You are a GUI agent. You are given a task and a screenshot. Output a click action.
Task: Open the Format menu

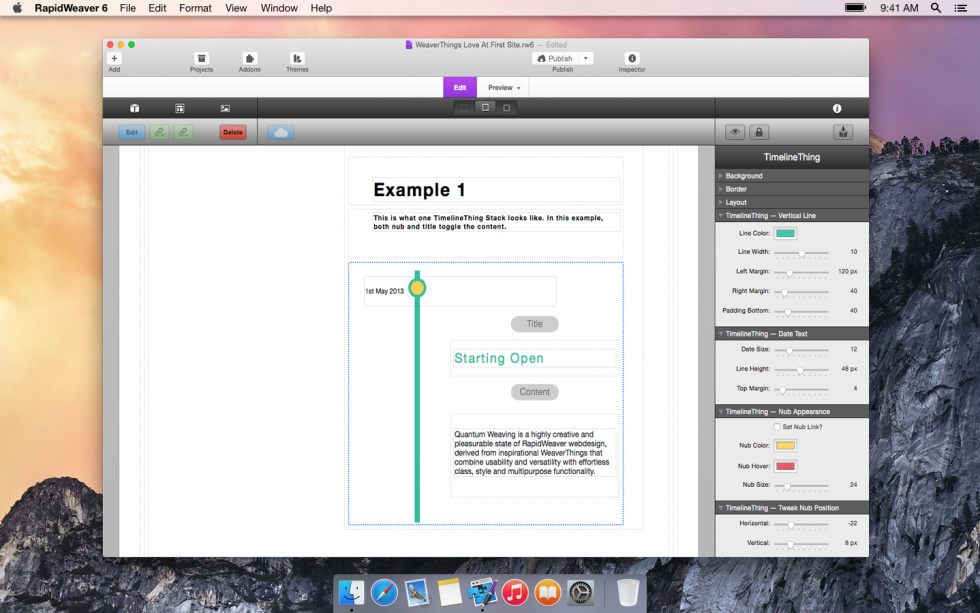tap(195, 8)
